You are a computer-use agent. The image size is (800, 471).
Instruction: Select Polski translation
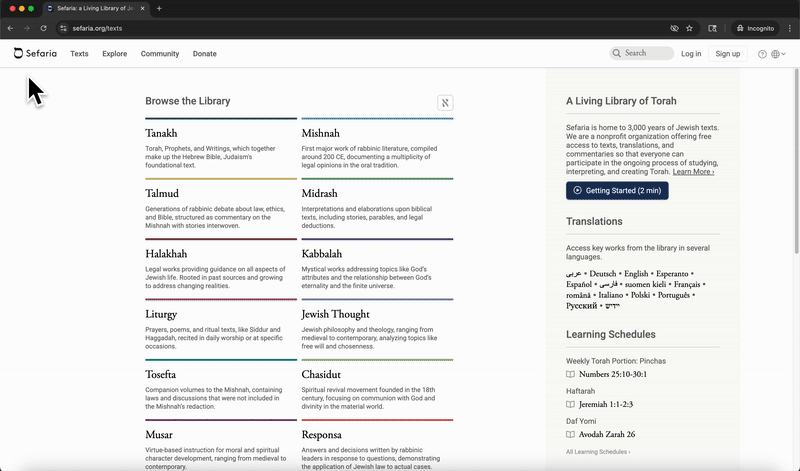(640, 295)
